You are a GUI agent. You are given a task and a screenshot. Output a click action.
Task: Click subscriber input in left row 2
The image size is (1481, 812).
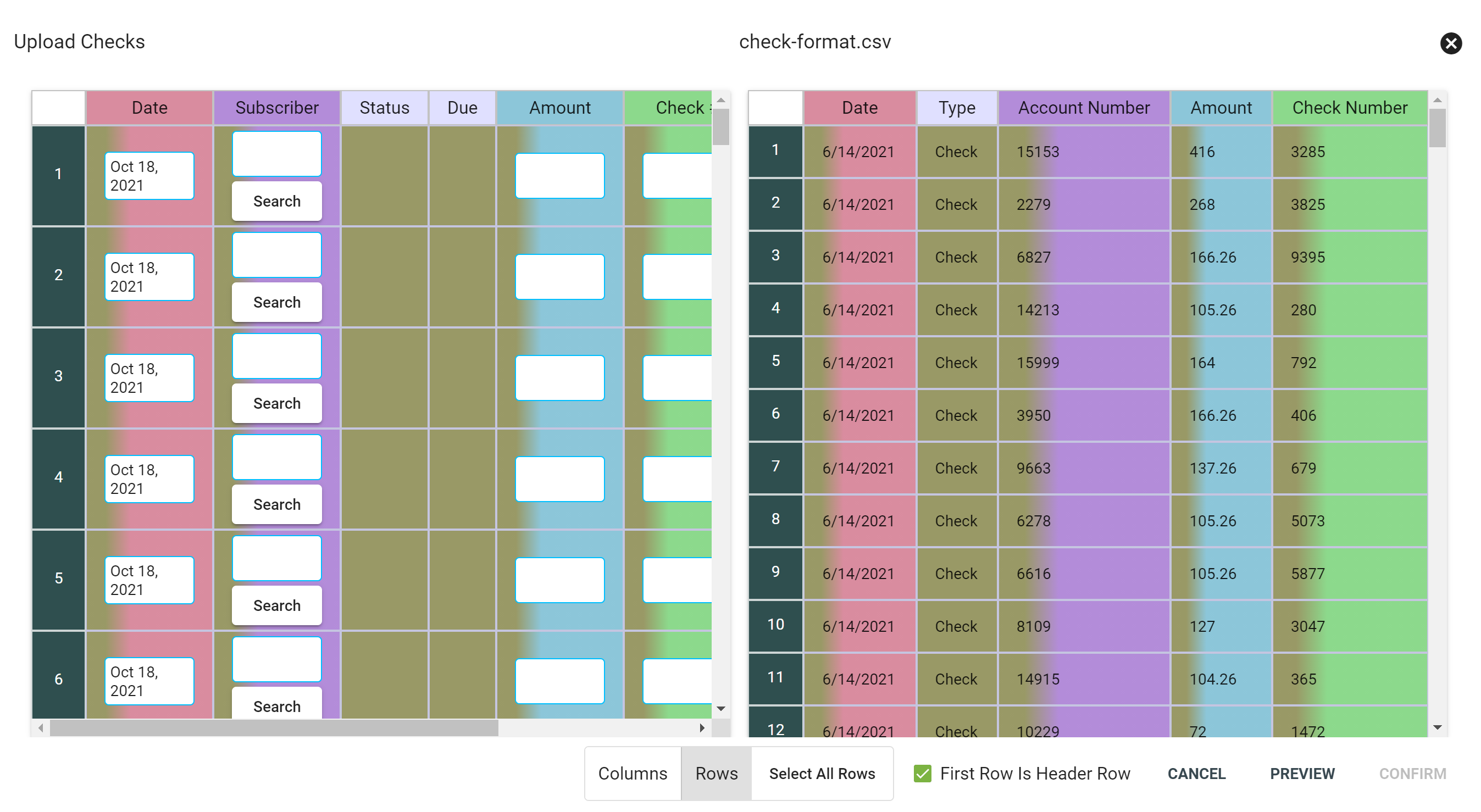[x=276, y=254]
